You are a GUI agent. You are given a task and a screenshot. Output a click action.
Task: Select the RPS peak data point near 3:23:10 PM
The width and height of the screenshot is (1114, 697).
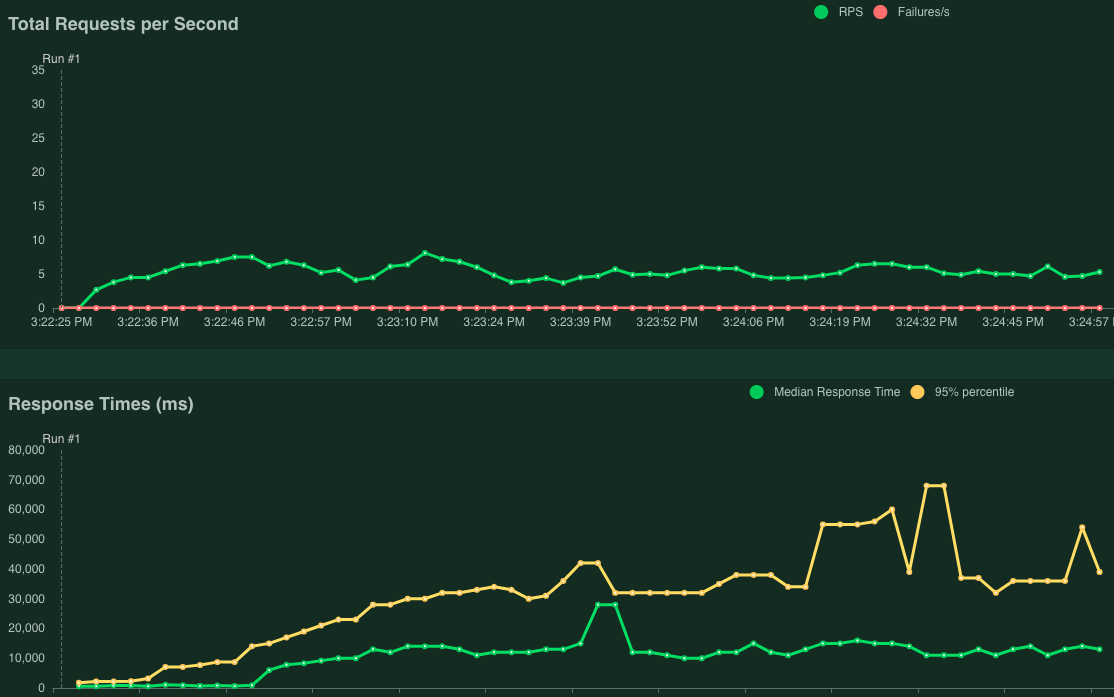click(x=424, y=253)
